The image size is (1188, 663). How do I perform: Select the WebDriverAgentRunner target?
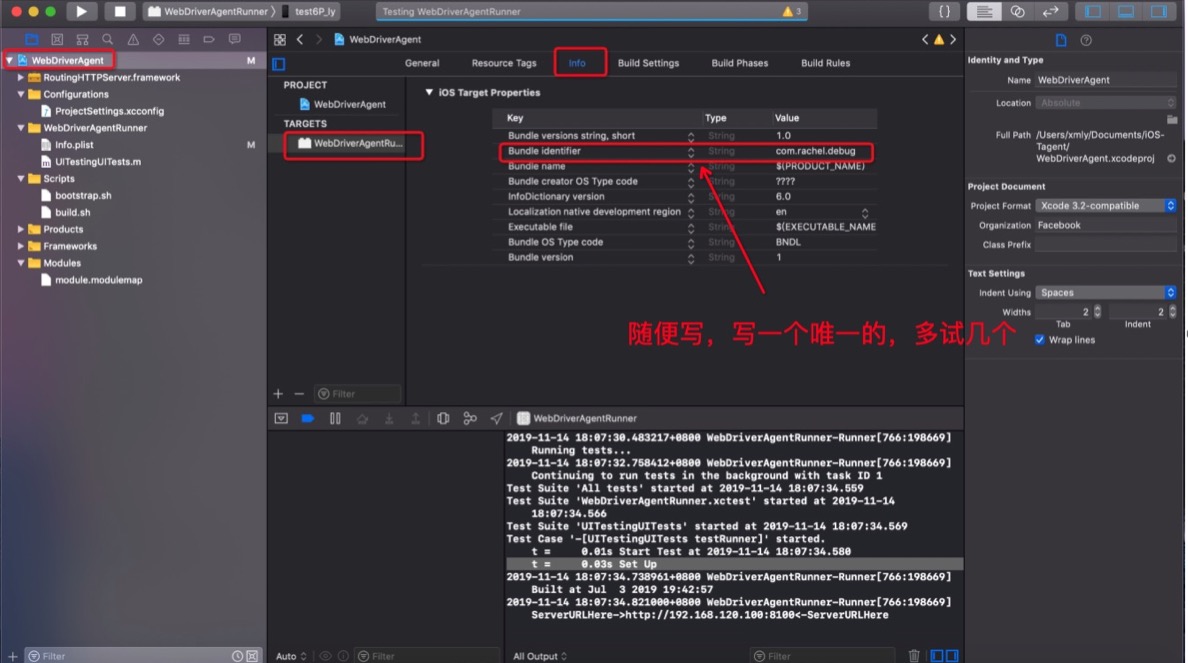[x=356, y=143]
